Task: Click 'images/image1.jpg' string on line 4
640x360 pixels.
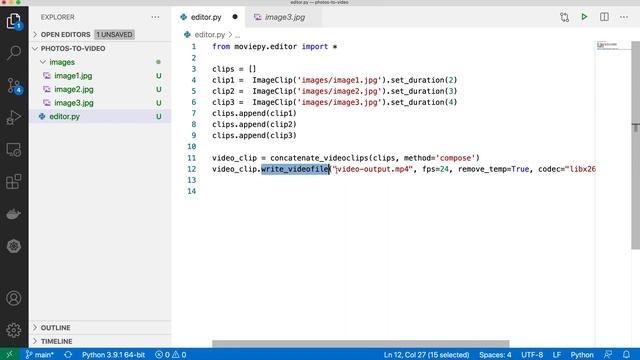Action: pyautogui.click(x=340, y=80)
